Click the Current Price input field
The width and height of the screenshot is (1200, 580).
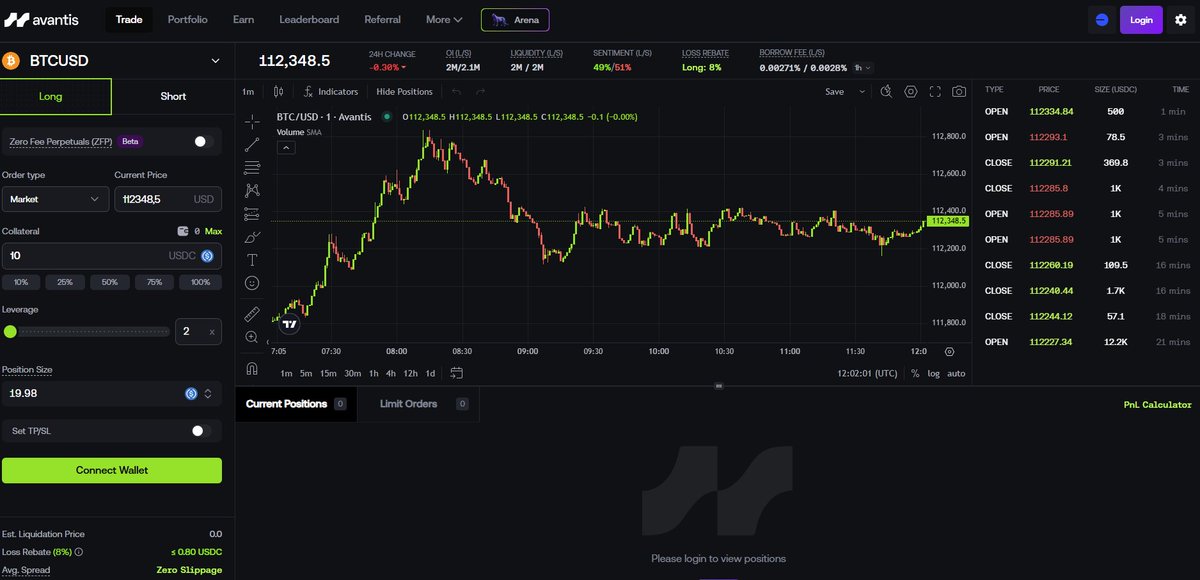click(168, 199)
